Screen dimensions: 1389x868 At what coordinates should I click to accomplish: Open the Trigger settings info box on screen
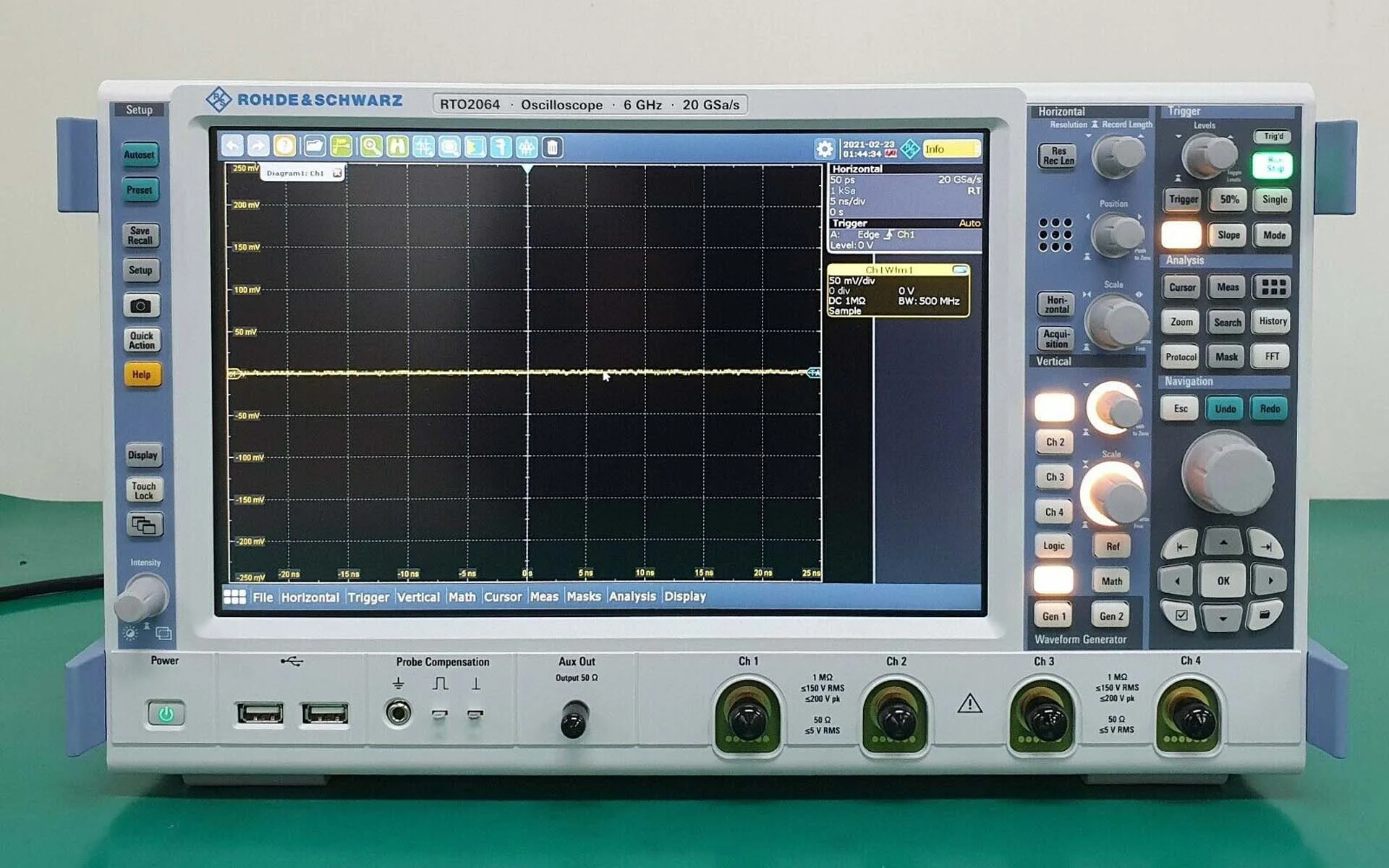(x=905, y=234)
